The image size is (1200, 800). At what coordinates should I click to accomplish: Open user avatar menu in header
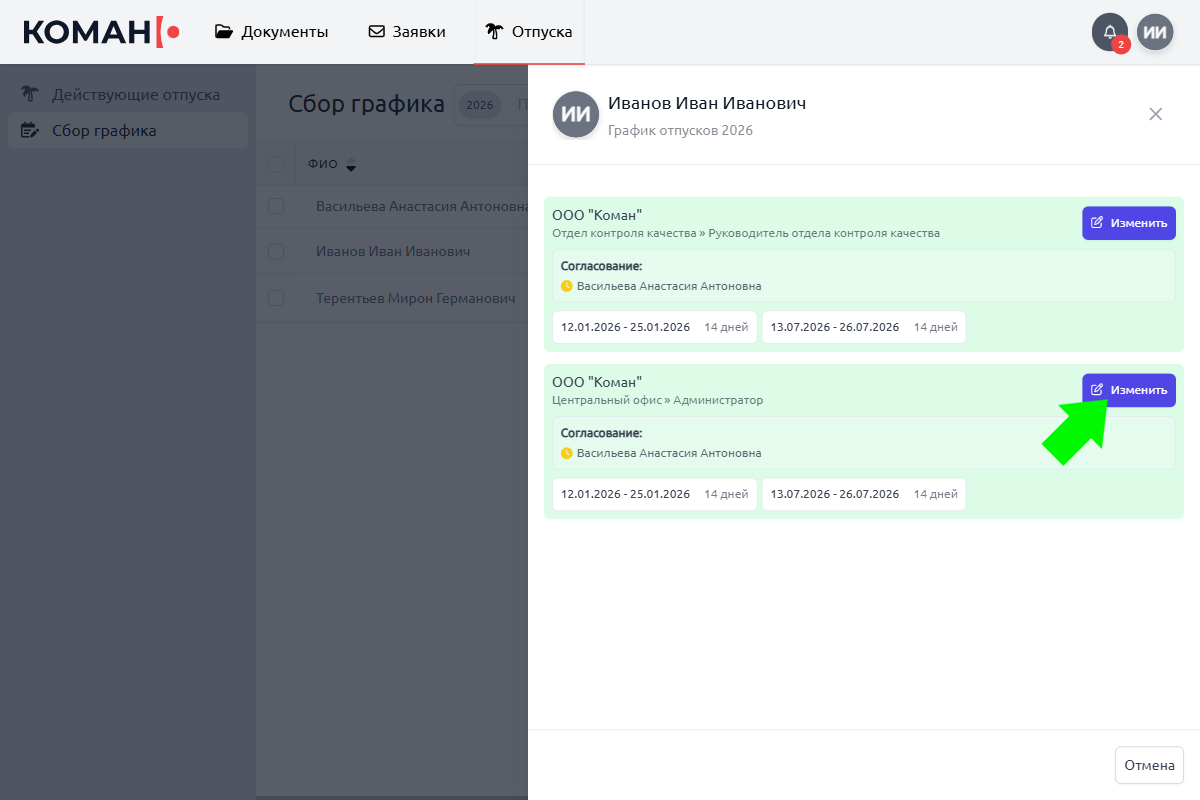coord(1155,32)
